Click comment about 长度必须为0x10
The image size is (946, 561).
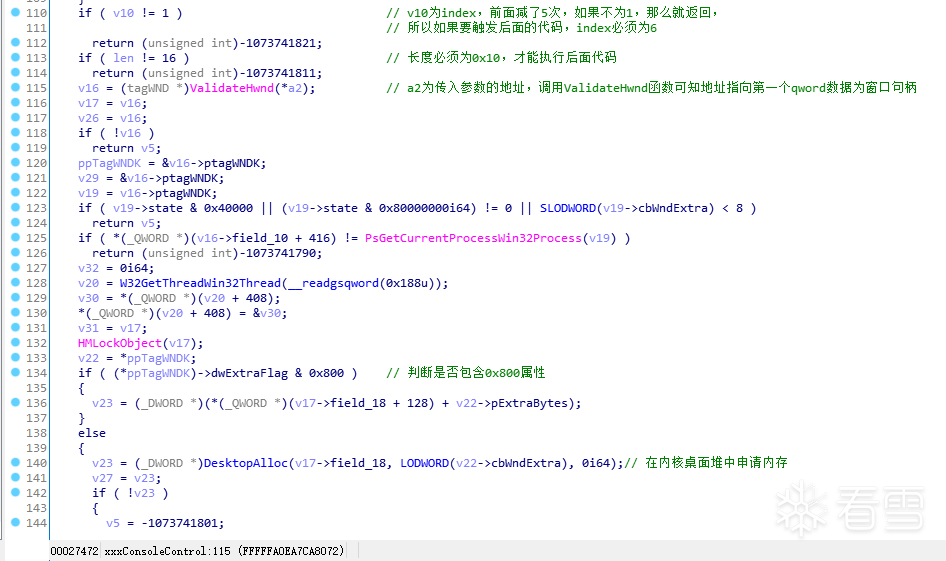pyautogui.click(x=501, y=58)
